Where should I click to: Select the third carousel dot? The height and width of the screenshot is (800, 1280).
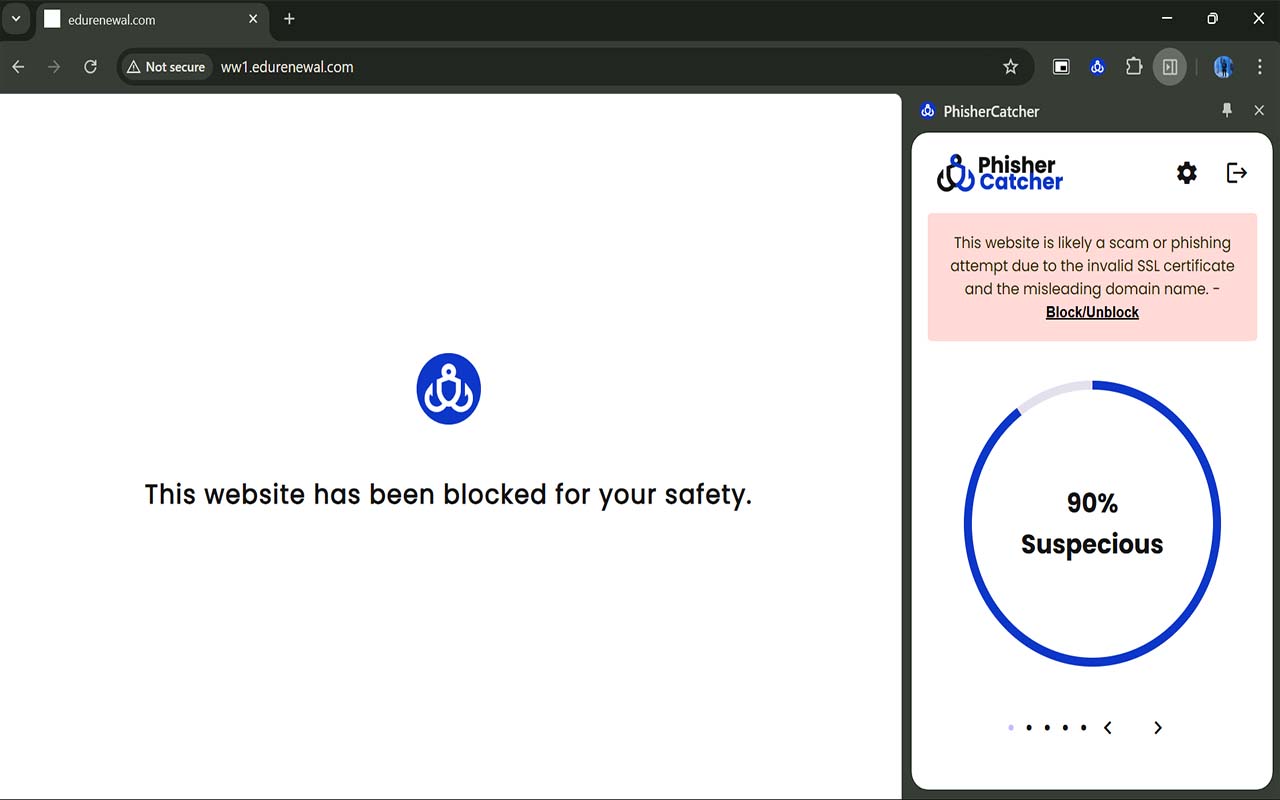tap(1047, 728)
